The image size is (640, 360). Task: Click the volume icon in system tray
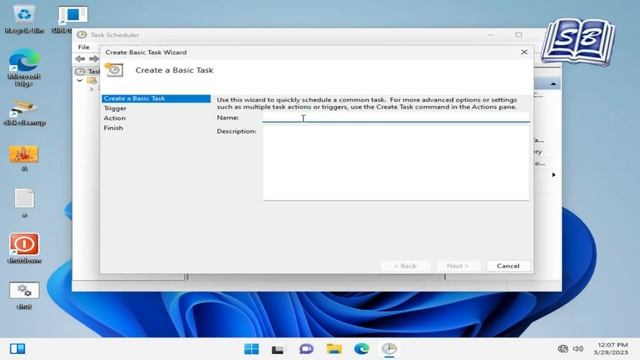click(x=578, y=349)
